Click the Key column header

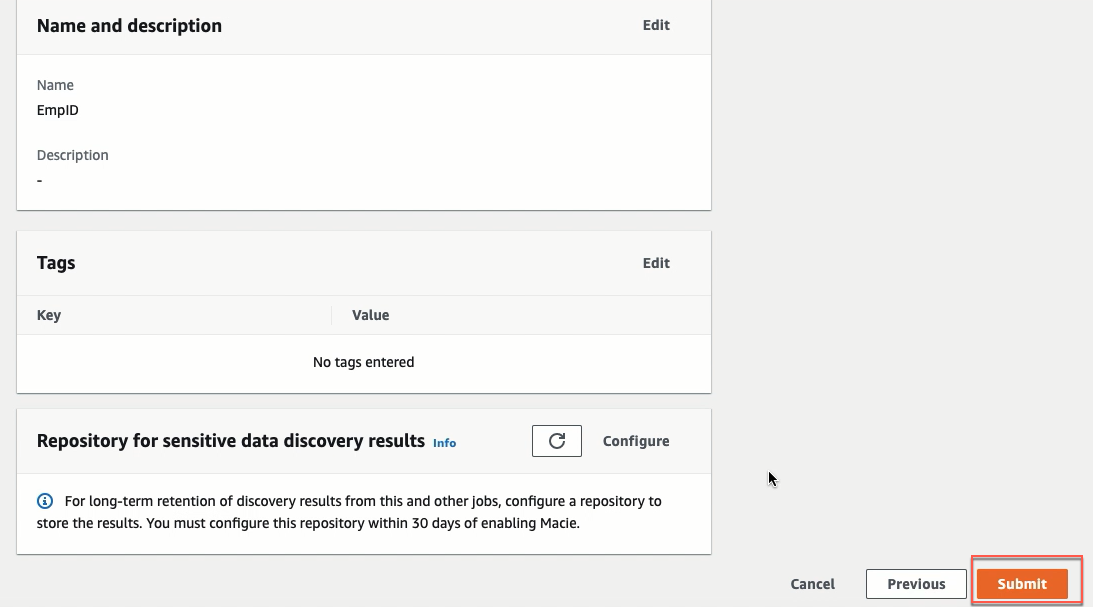coord(49,315)
